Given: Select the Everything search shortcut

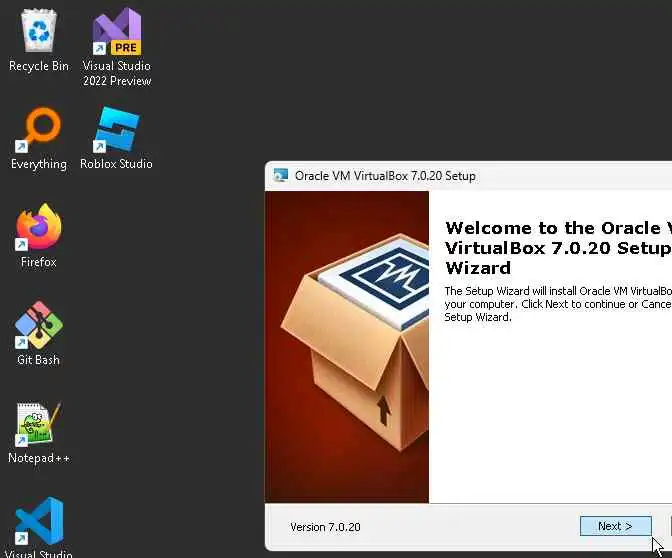Looking at the screenshot, I should tap(39, 139).
